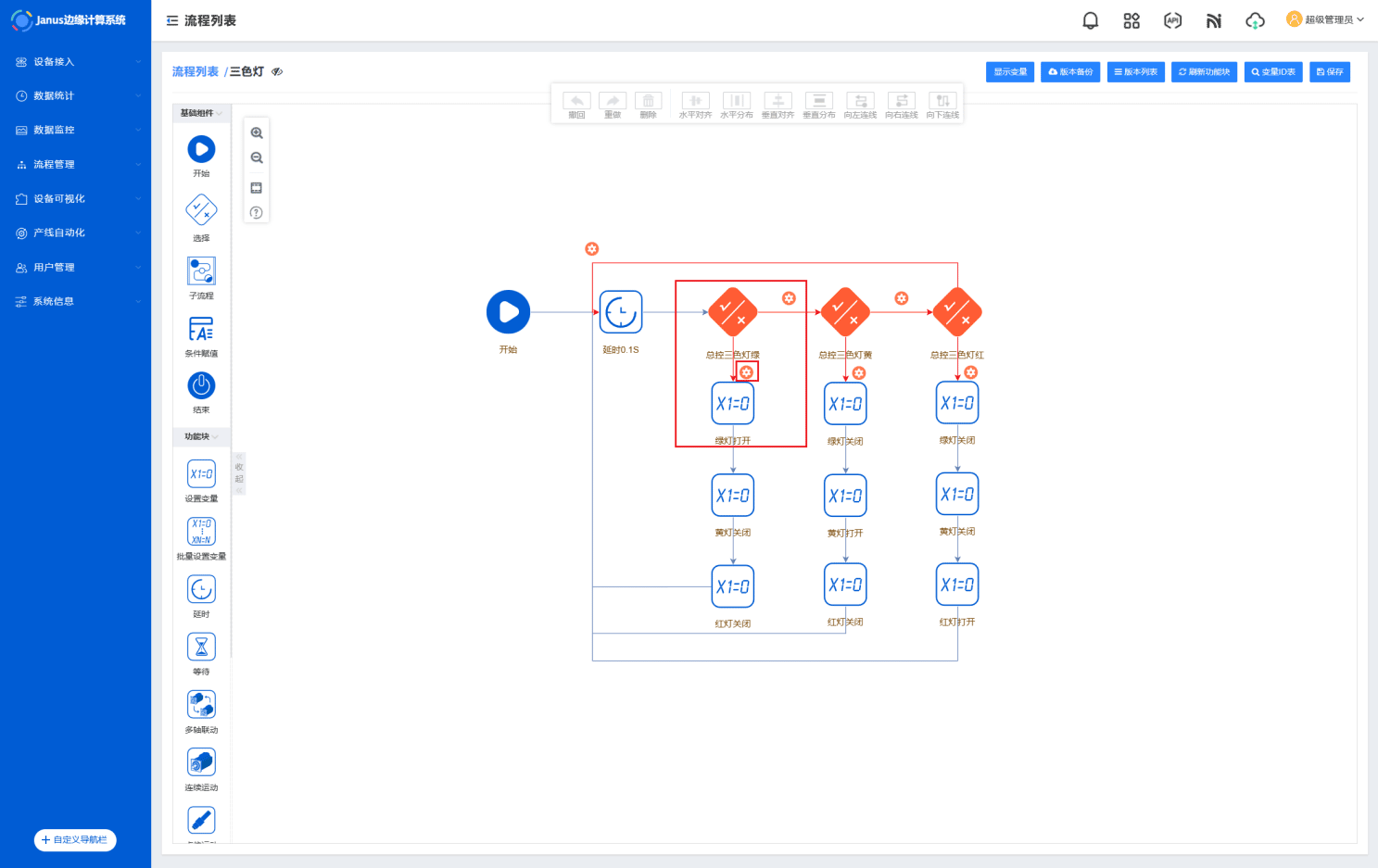Click the zoom out magnifier icon
Image resolution: width=1378 pixels, height=868 pixels.
[257, 158]
